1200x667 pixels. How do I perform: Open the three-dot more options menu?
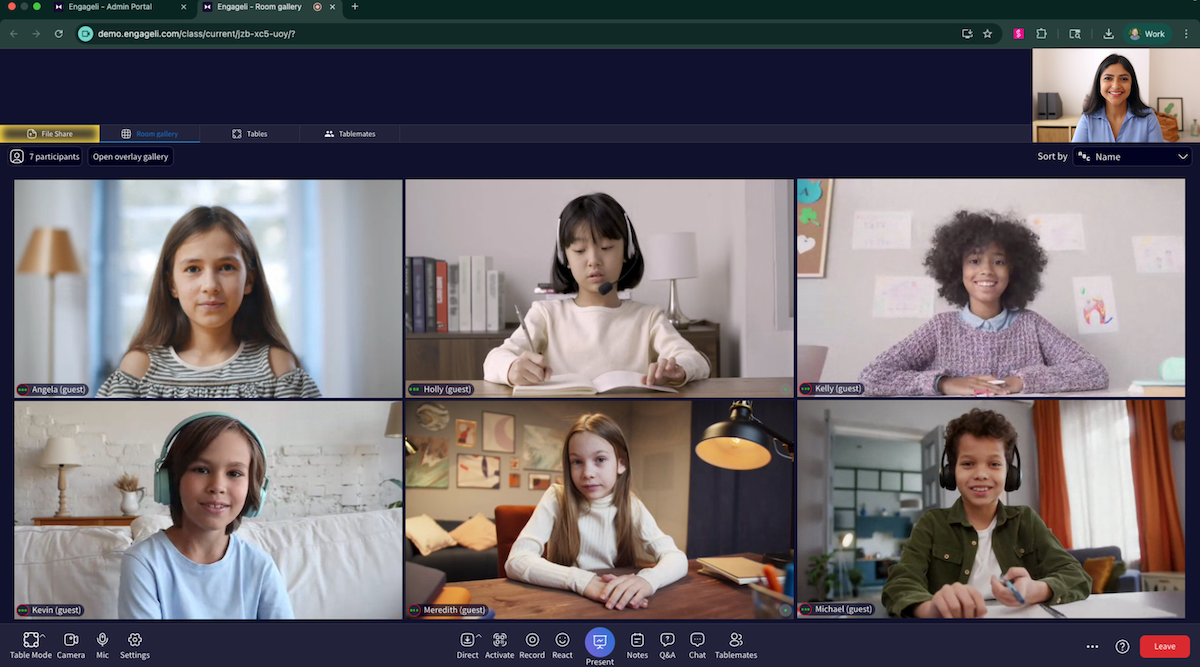1092,646
